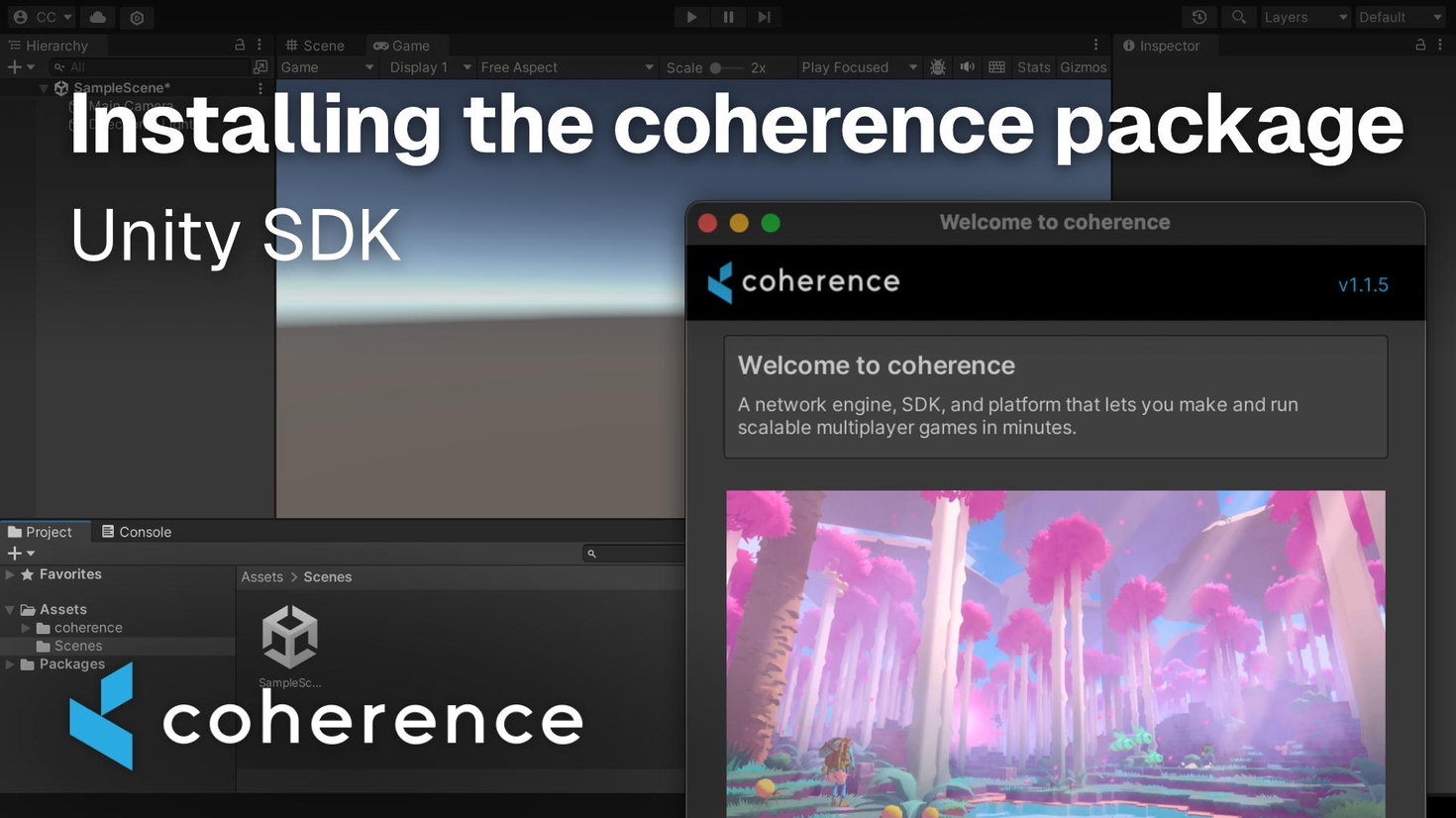Lock the Inspector panel with lock icon
The image size is (1456, 818).
coord(1420,46)
